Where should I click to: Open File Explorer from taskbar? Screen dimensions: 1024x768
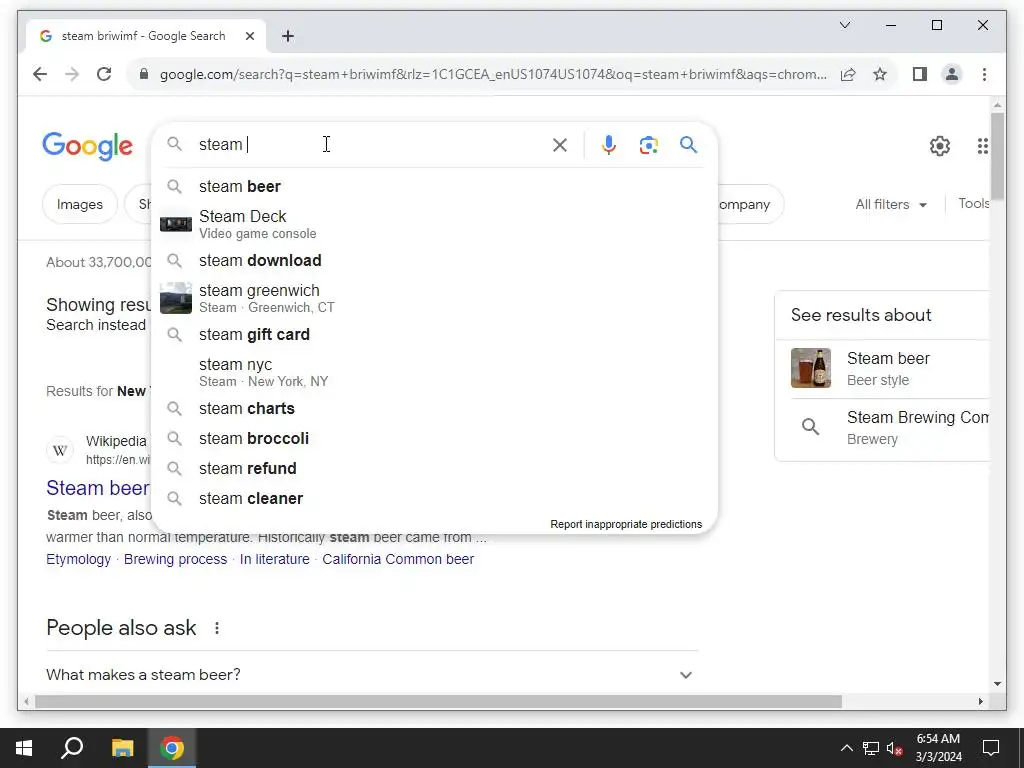click(122, 748)
